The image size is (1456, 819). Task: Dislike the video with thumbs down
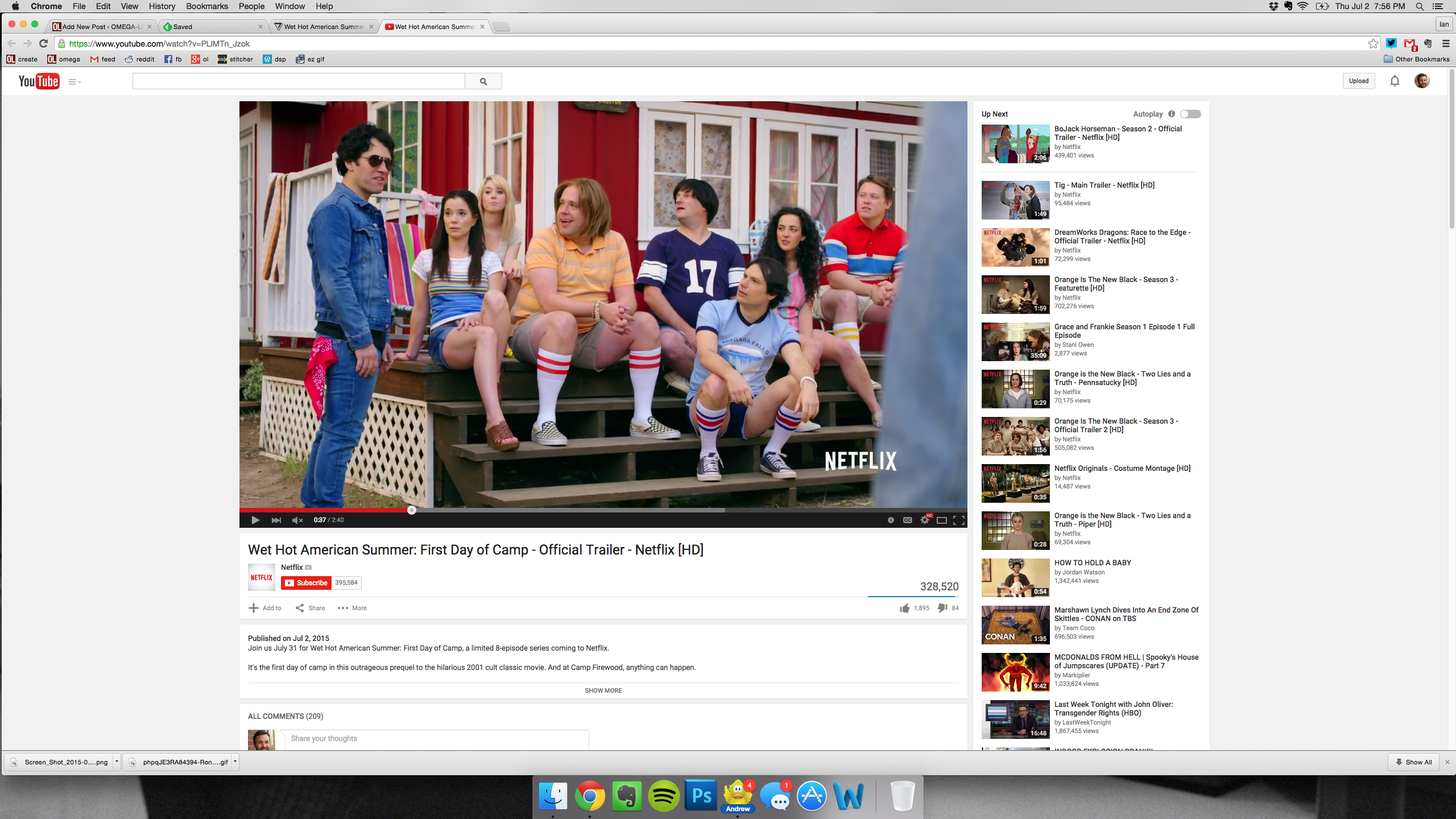pos(942,608)
